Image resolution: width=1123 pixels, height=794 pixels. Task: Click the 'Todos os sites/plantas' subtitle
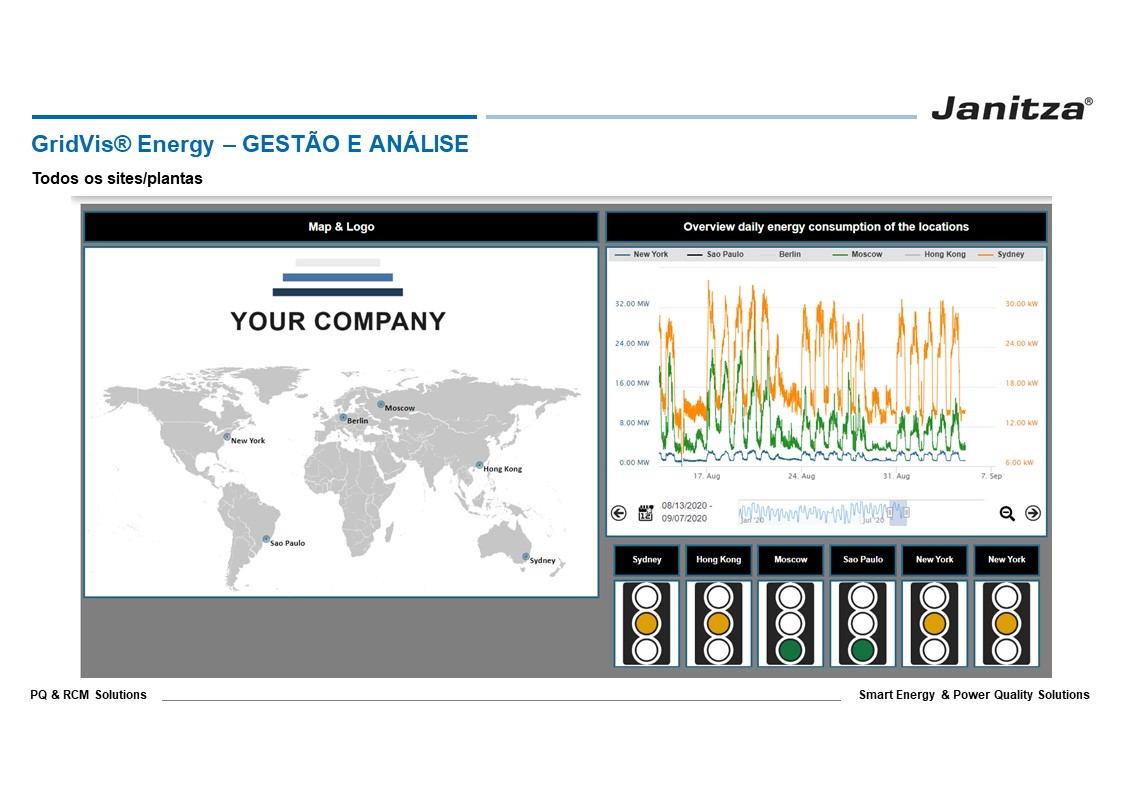(117, 178)
